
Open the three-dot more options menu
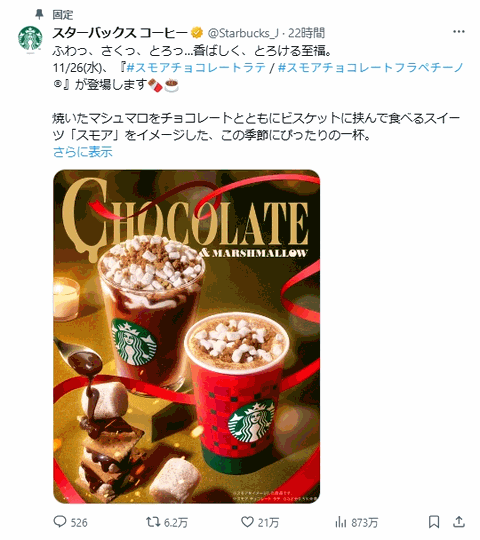click(x=459, y=32)
